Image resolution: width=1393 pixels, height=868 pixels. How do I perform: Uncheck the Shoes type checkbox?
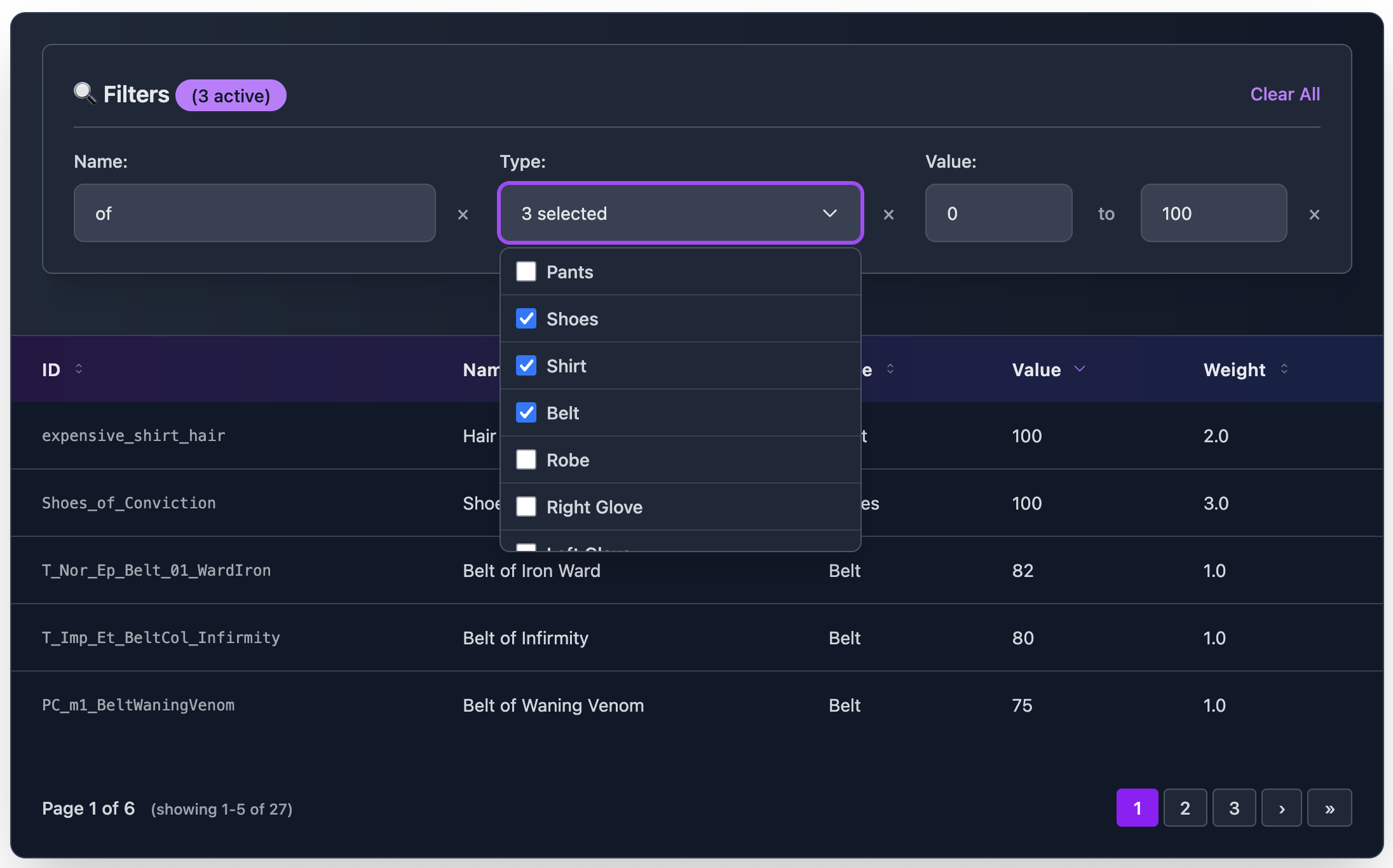pyautogui.click(x=526, y=318)
